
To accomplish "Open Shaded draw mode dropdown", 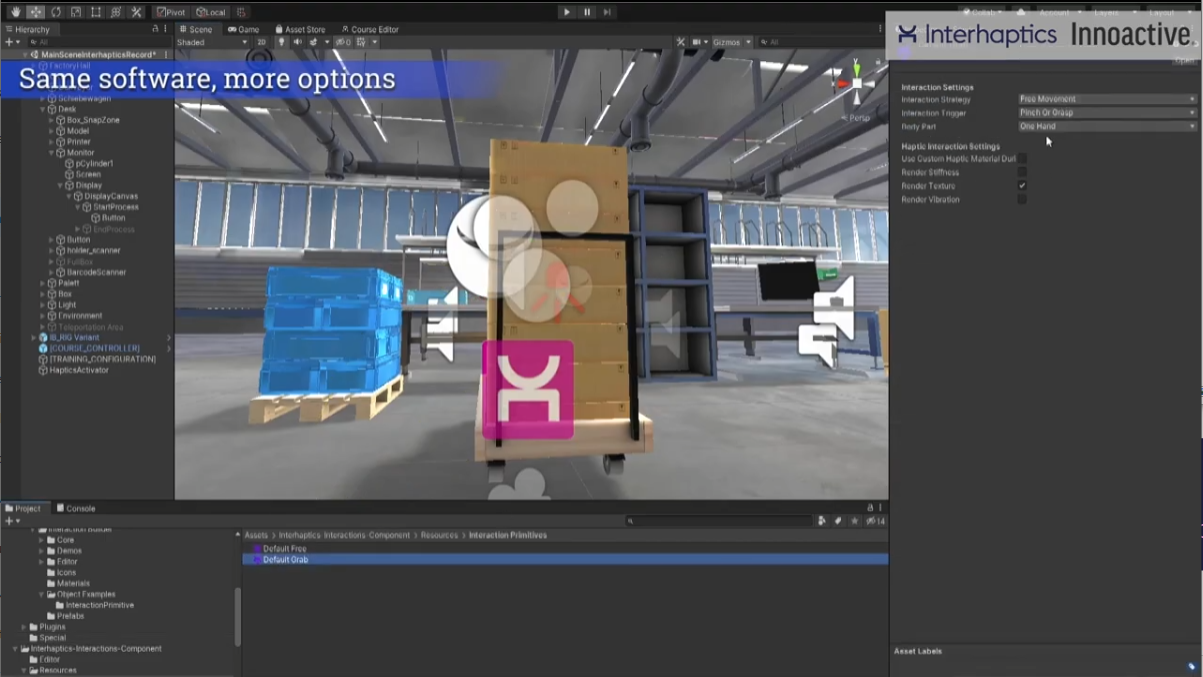I will (x=212, y=42).
